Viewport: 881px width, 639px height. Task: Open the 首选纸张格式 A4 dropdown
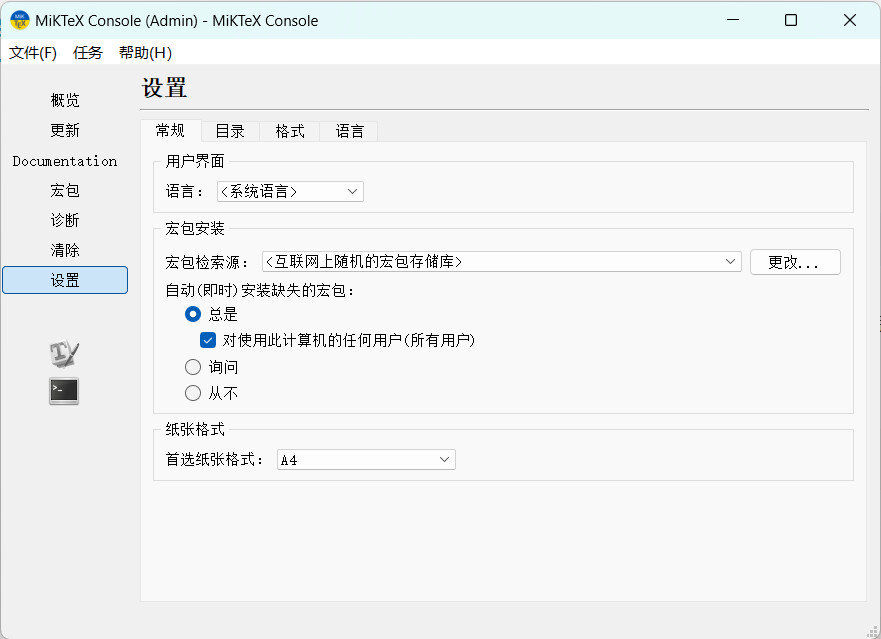point(366,460)
